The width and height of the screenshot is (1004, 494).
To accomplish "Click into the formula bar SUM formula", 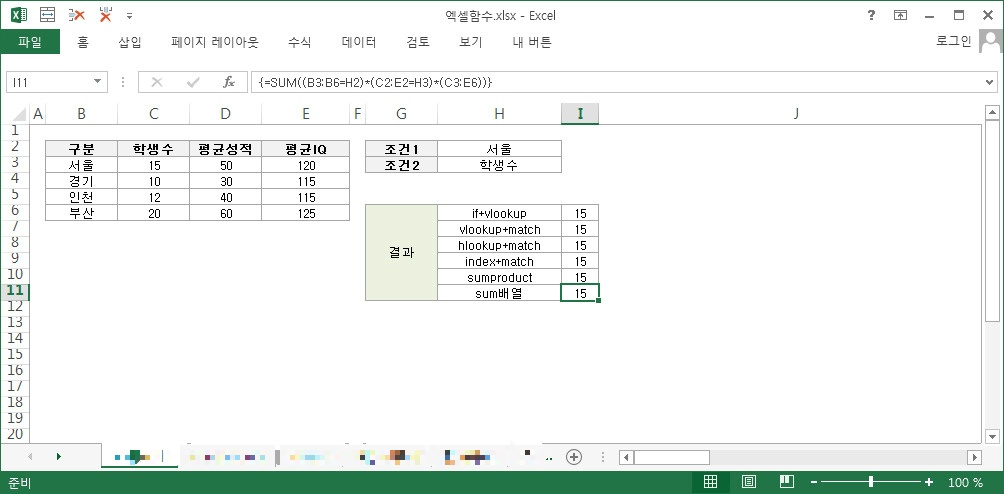I will pos(375,82).
